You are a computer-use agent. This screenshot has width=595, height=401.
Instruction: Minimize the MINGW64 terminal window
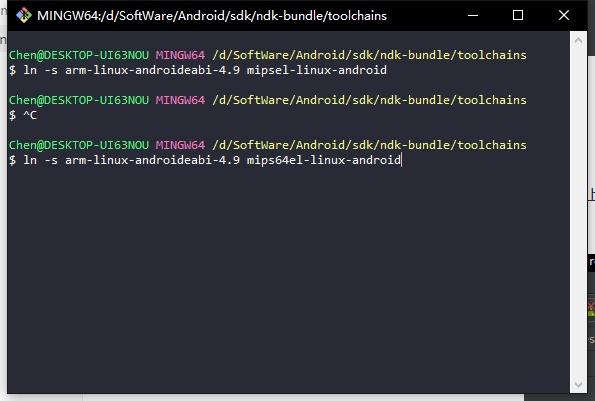[x=473, y=16]
